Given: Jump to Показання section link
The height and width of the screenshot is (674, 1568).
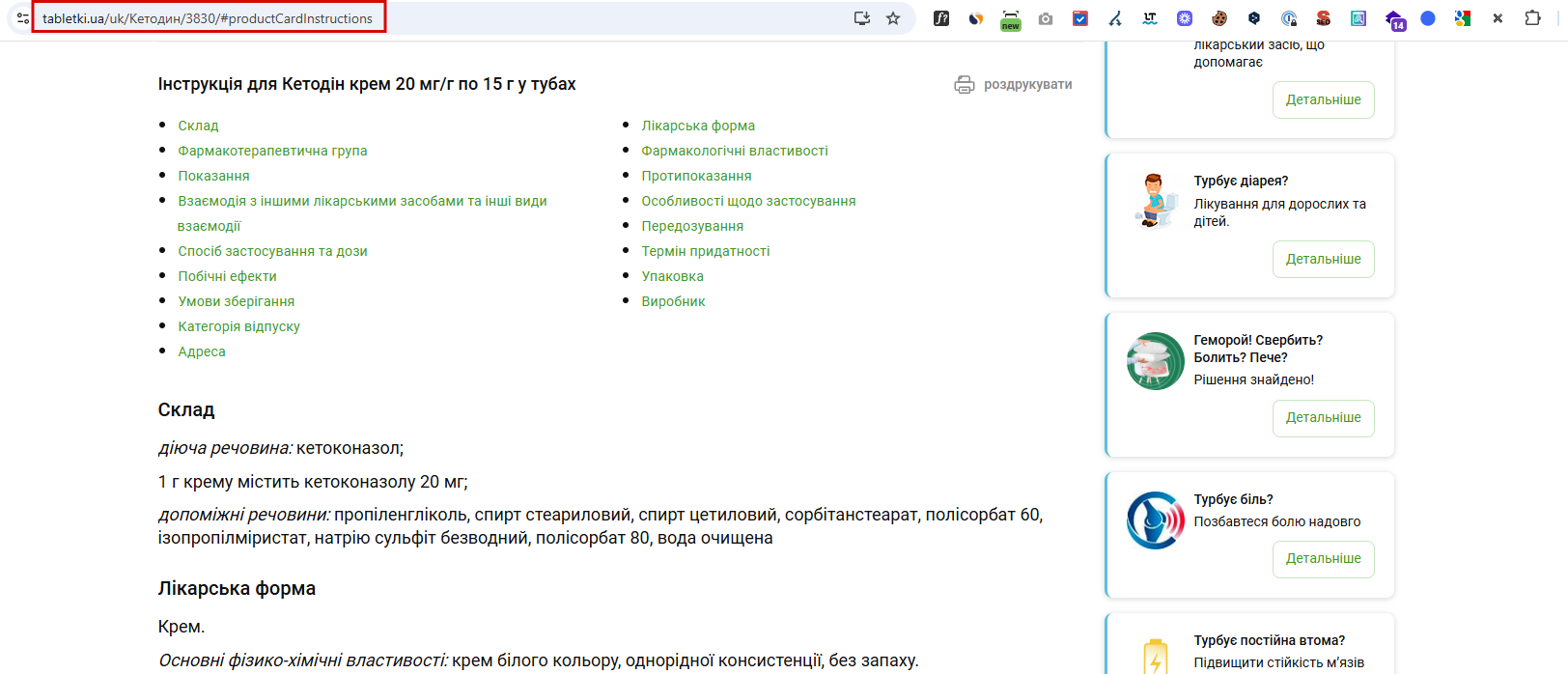Looking at the screenshot, I should pos(213,176).
